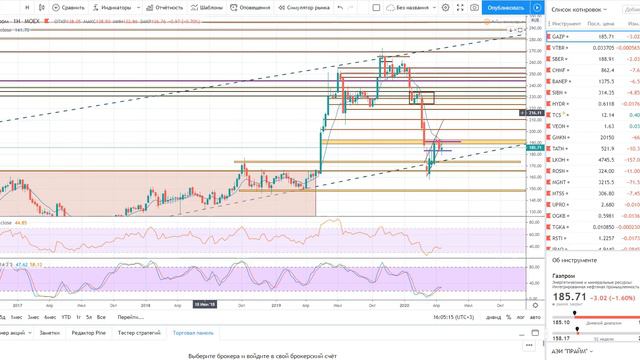
Task: Click the 185.71 current price label on the axis
Action: 535,147
